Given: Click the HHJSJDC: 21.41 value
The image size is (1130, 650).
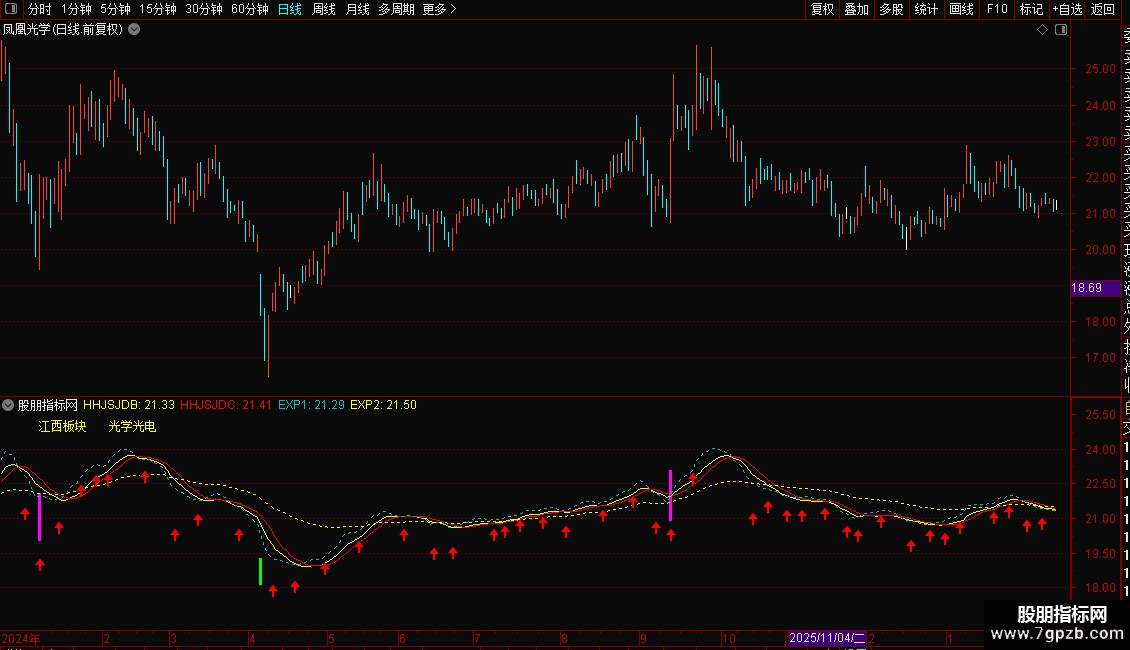Looking at the screenshot, I should [x=226, y=405].
